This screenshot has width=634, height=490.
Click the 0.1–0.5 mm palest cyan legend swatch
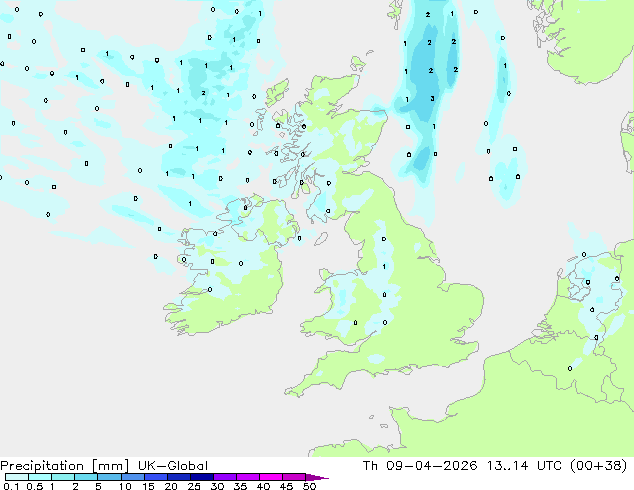pyautogui.click(x=17, y=477)
